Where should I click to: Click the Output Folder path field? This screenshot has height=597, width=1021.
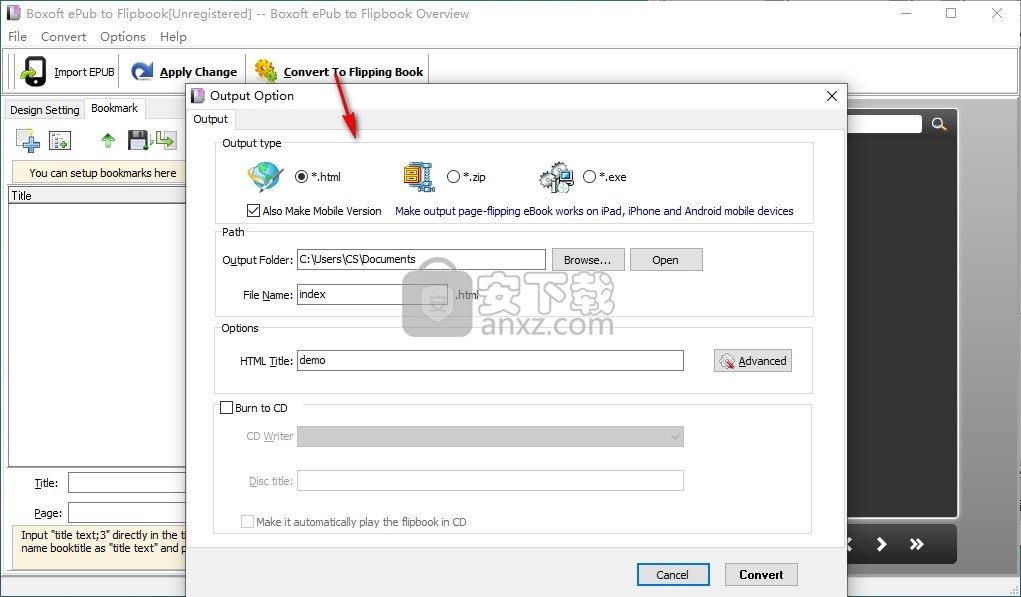click(421, 259)
